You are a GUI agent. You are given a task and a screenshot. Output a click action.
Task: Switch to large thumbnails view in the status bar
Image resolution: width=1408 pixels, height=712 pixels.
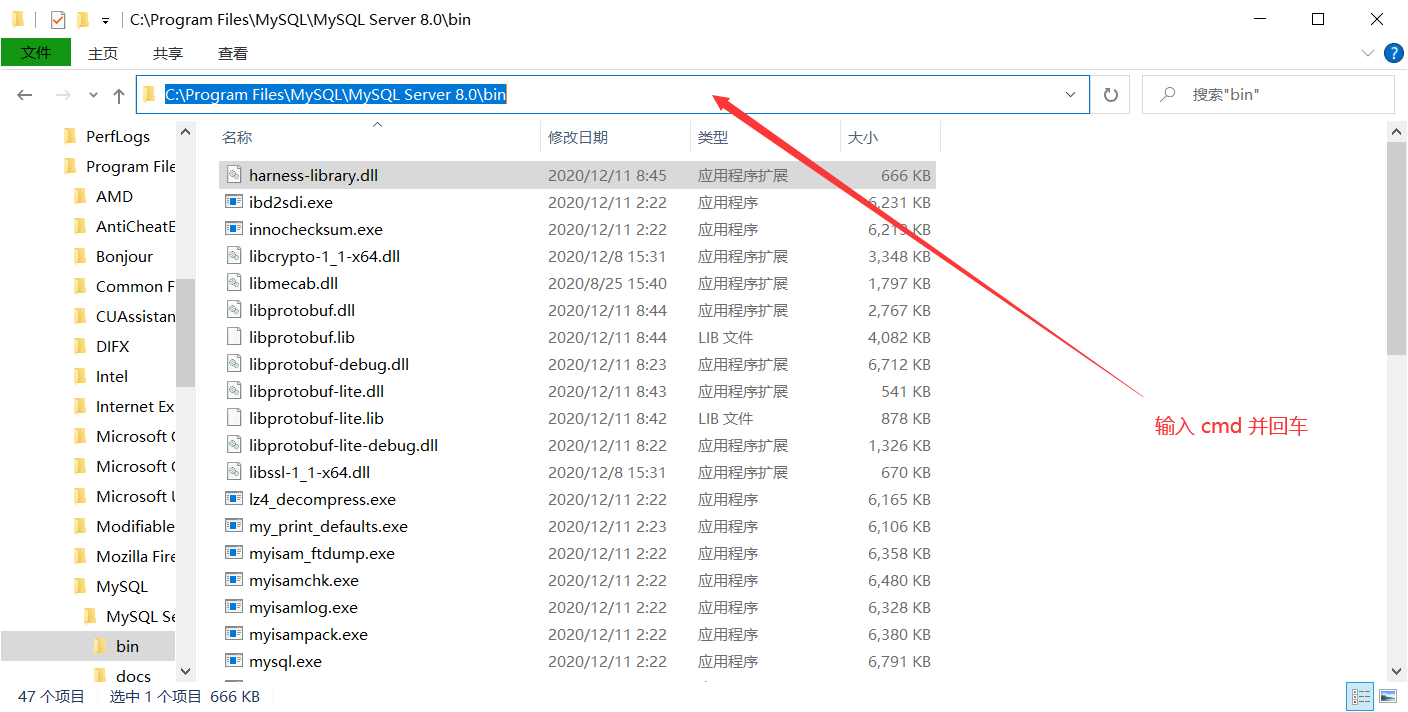[1388, 696]
